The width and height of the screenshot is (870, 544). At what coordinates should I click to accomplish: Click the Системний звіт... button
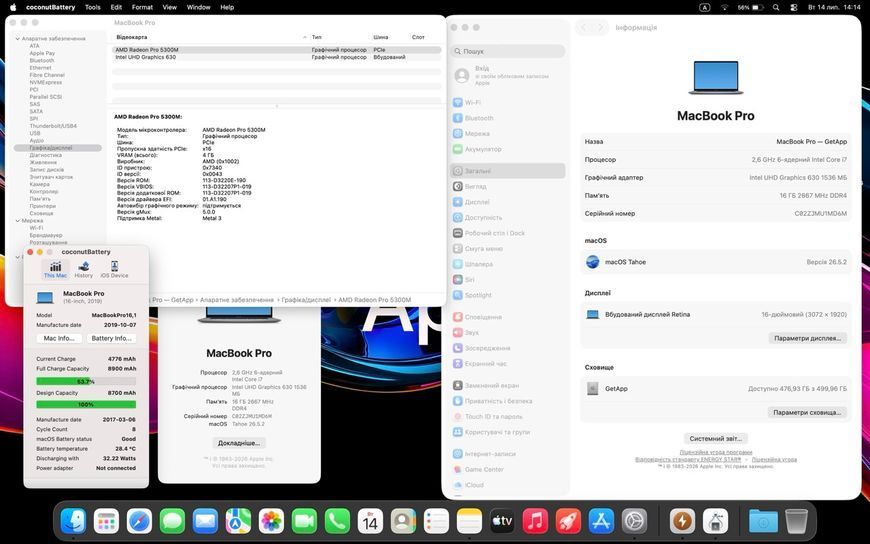(x=716, y=439)
